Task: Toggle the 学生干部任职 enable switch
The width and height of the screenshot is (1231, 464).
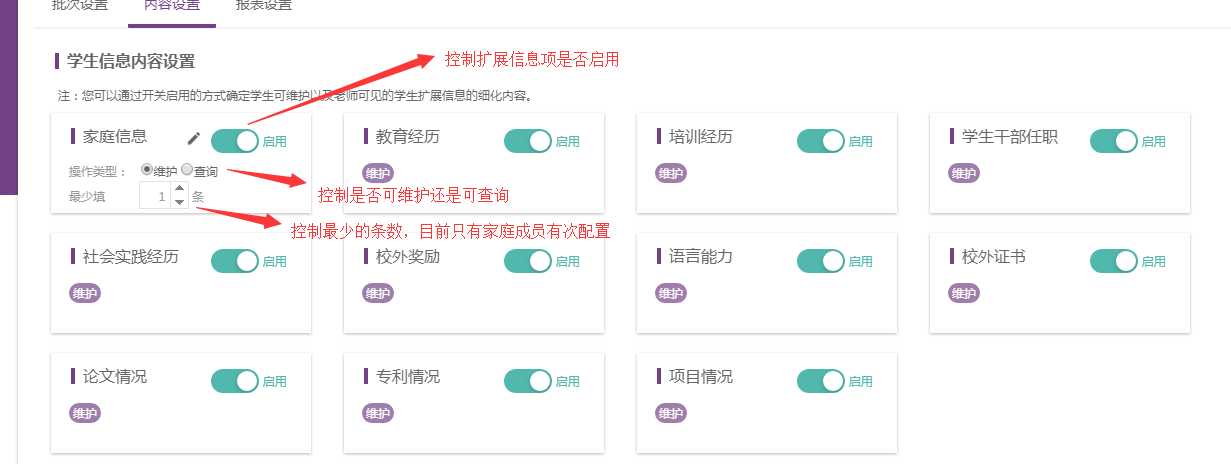Action: coord(1114,141)
